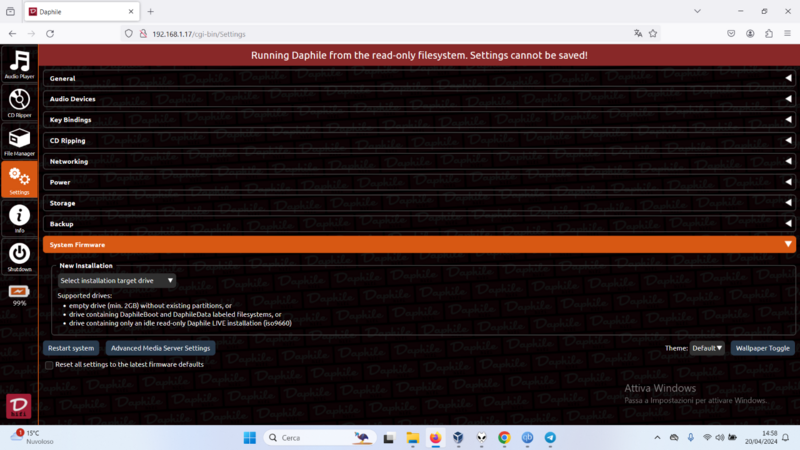Screen dimensions: 800x450
Task: Open Firefox extensions menu
Action: tap(769, 34)
